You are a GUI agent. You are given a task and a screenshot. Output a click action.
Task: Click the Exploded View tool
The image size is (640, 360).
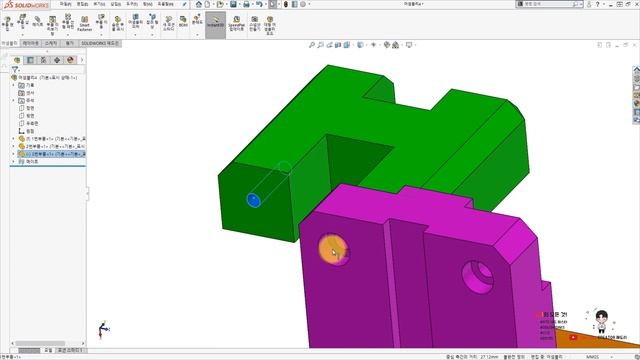click(197, 20)
